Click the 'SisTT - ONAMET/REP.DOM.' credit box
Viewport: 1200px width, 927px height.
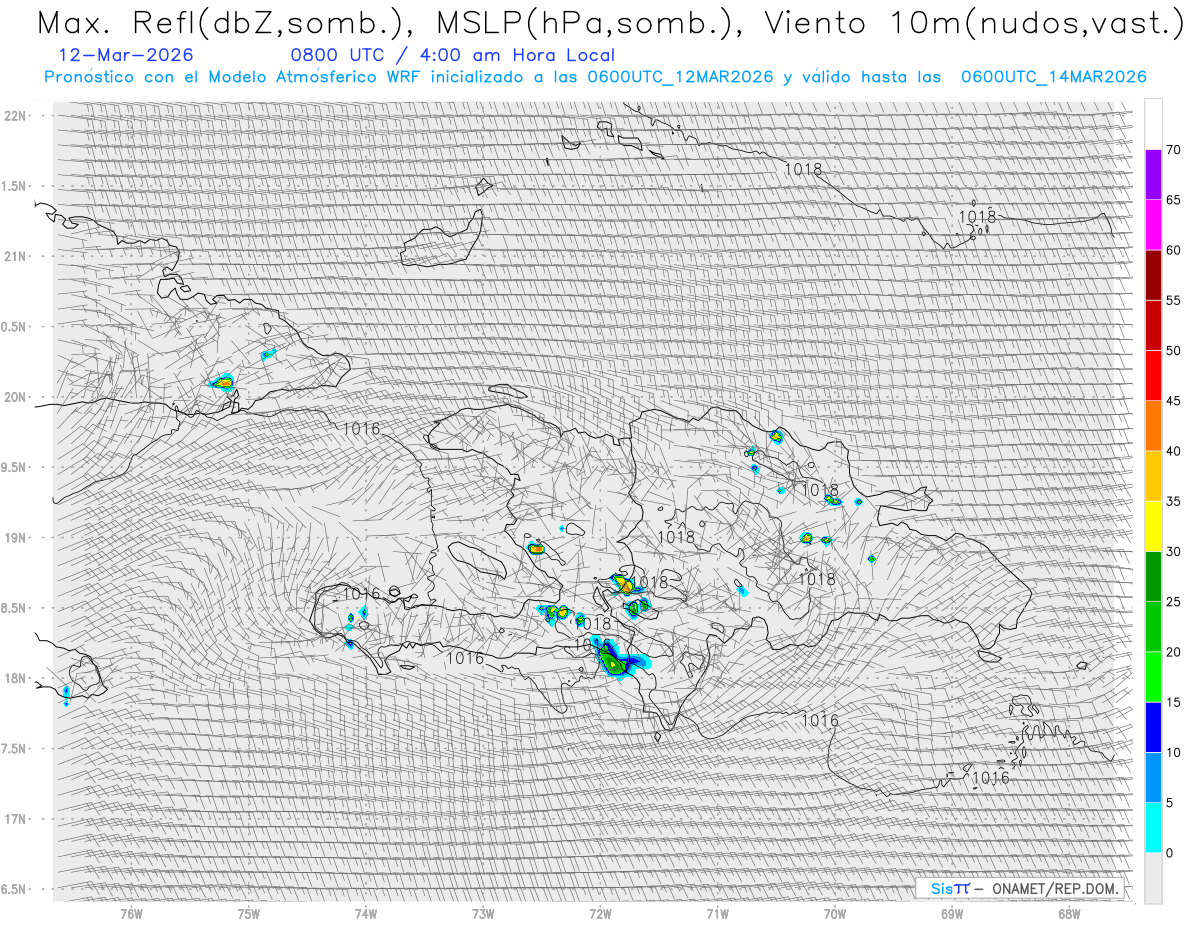click(x=1020, y=888)
